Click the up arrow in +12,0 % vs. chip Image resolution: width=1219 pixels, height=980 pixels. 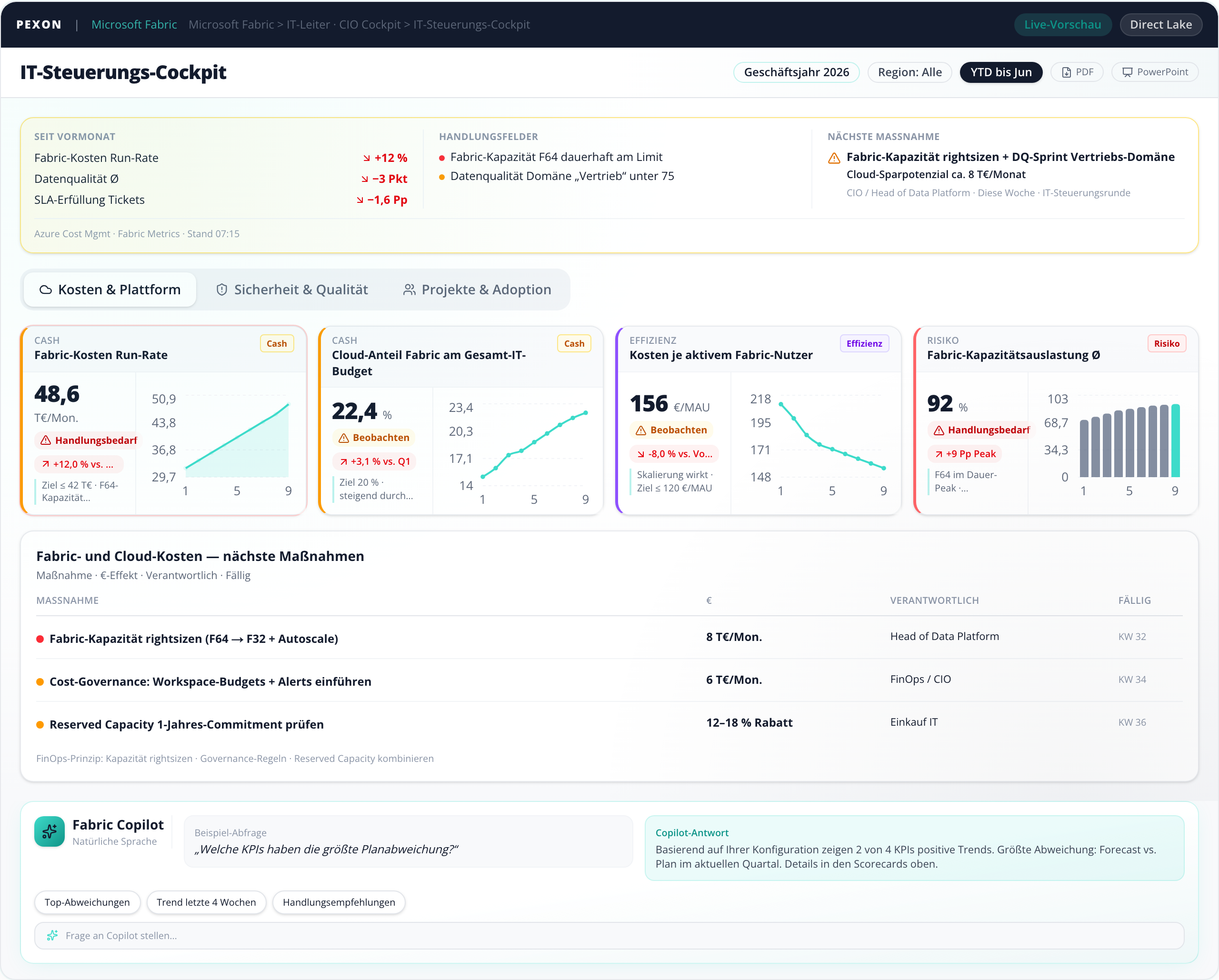46,464
